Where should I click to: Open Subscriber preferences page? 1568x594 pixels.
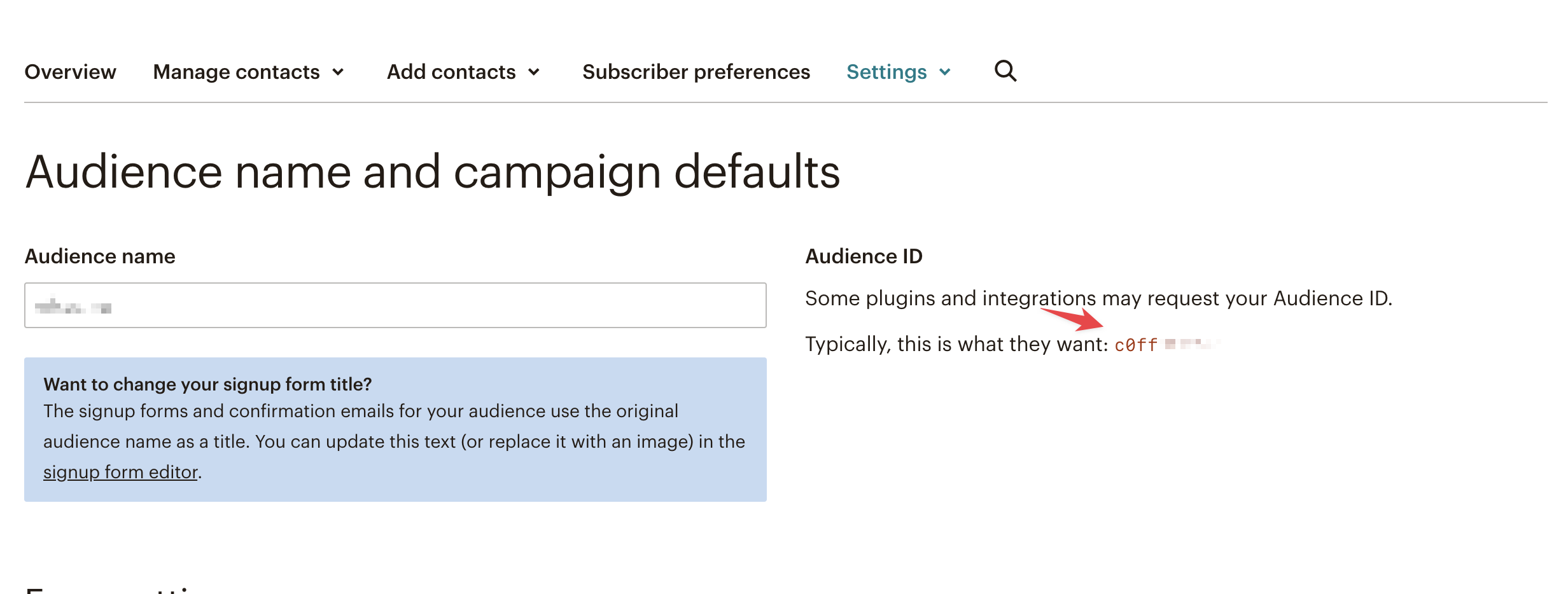click(696, 72)
